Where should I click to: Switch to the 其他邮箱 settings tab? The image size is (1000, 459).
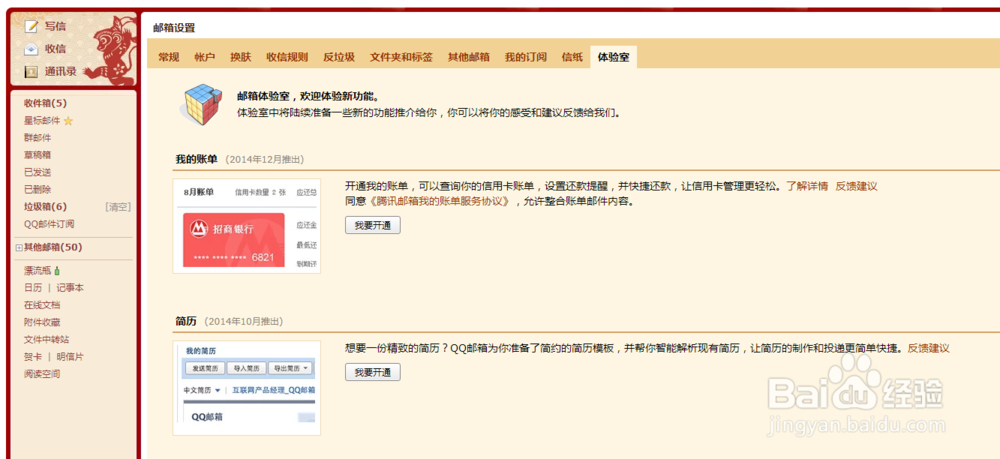pos(469,57)
